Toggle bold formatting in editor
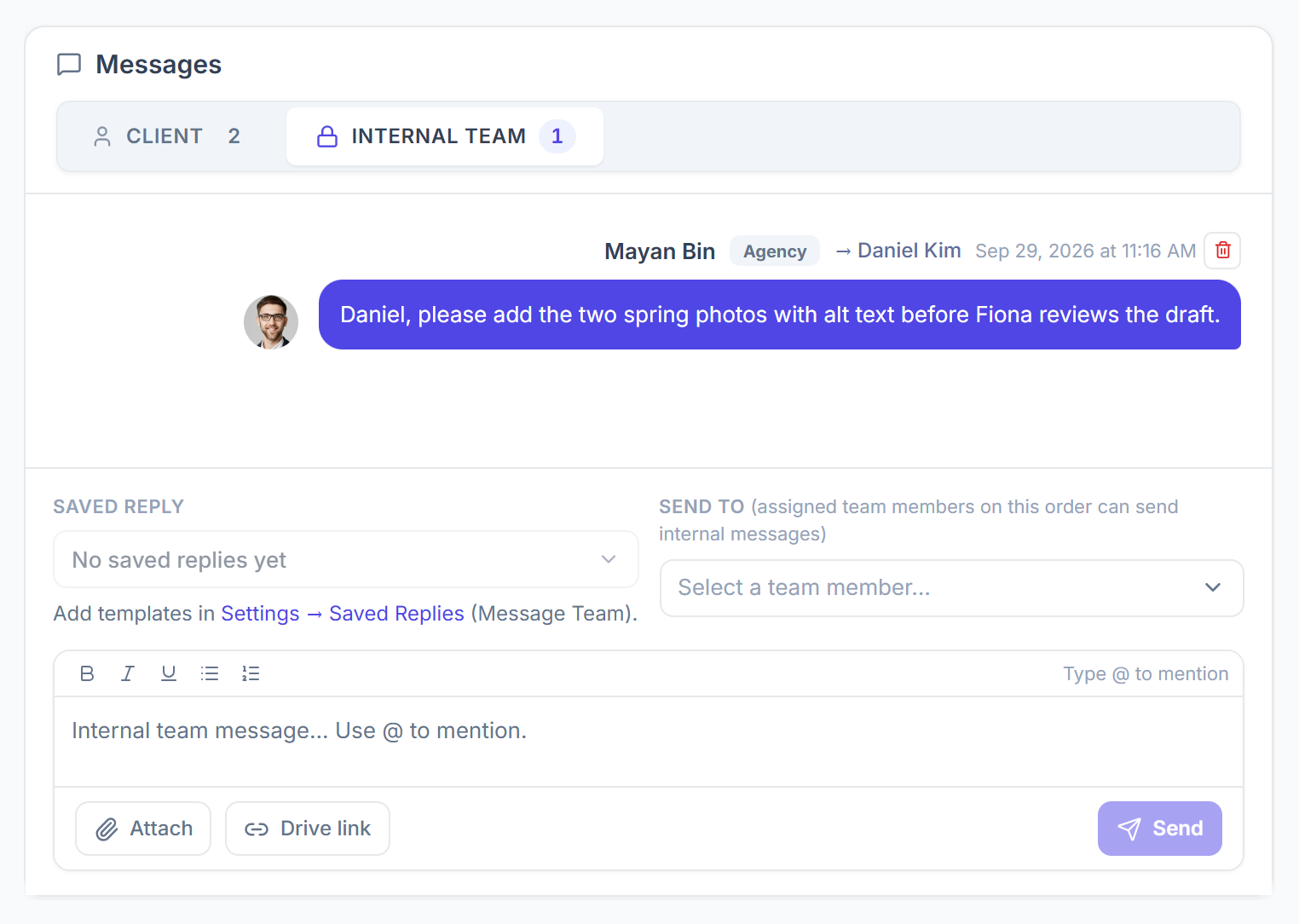1299x924 pixels. tap(87, 673)
